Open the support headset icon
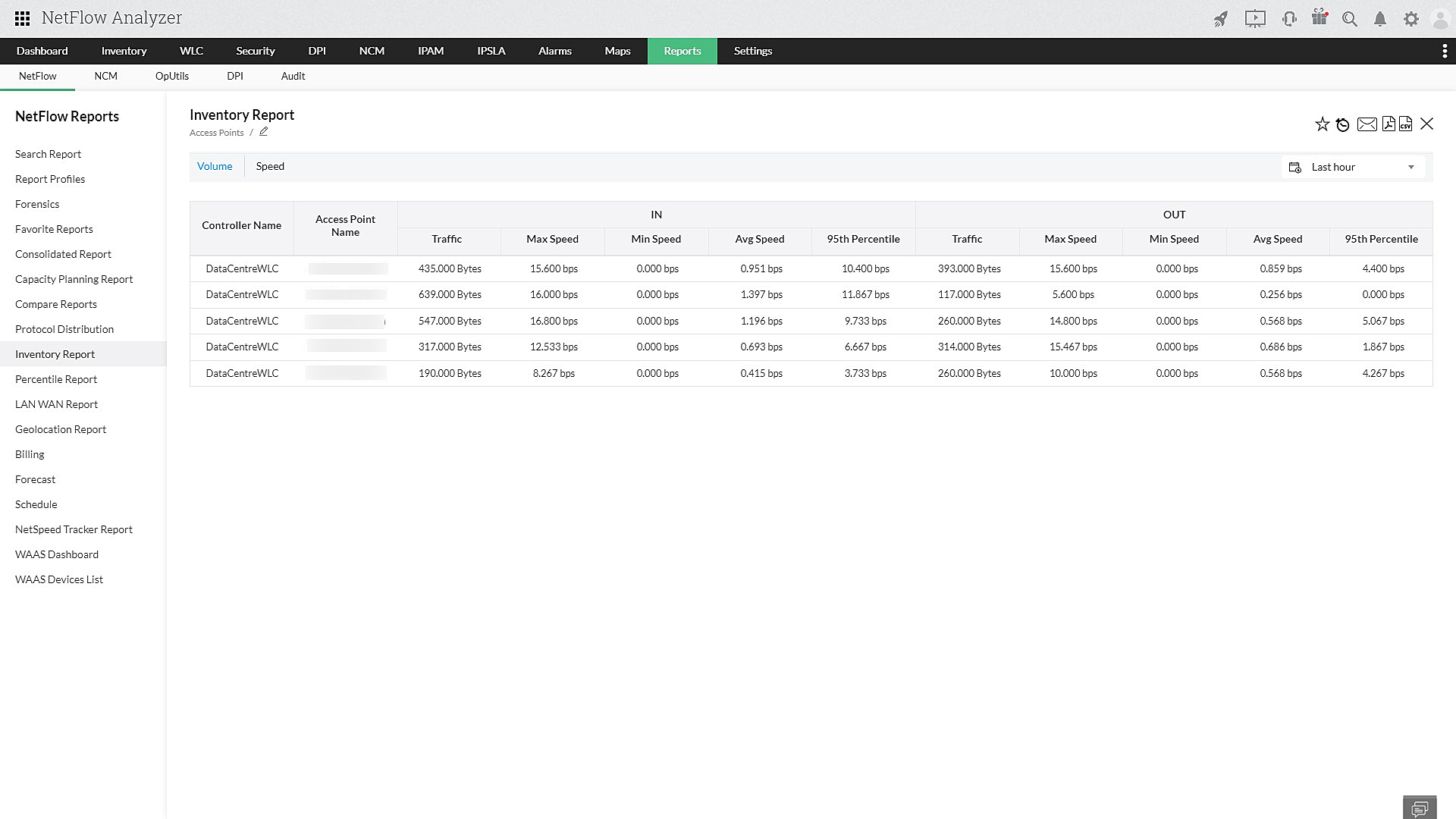The image size is (1456, 819). [1289, 19]
